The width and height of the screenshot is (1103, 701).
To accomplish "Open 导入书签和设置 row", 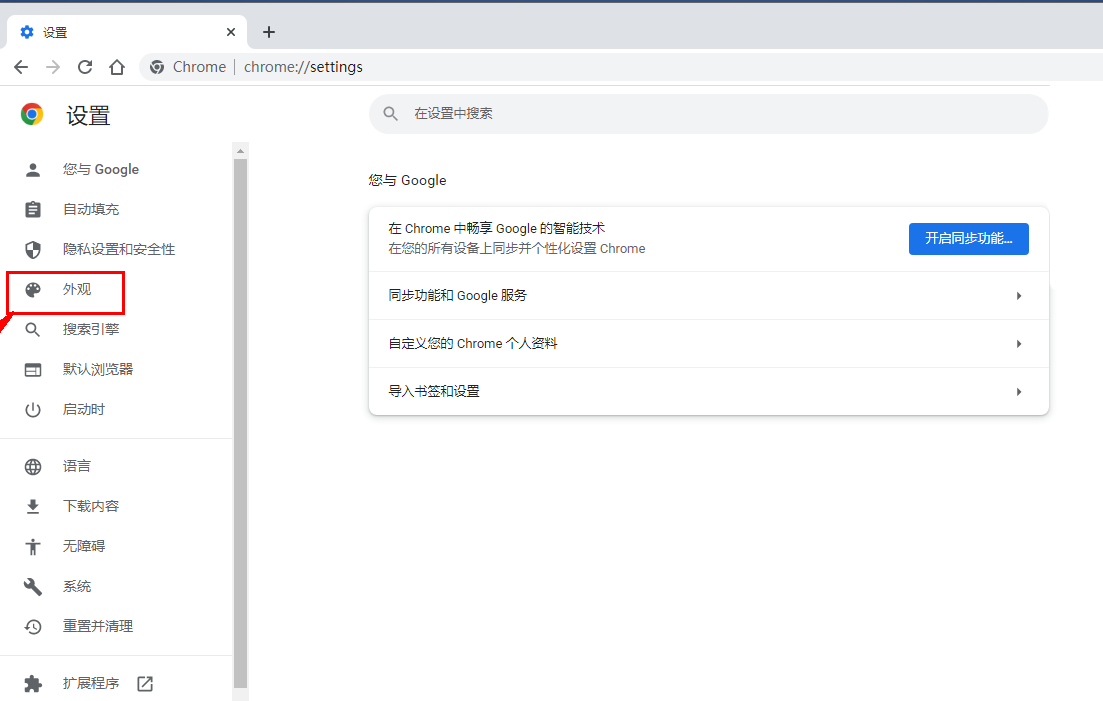I will point(708,392).
